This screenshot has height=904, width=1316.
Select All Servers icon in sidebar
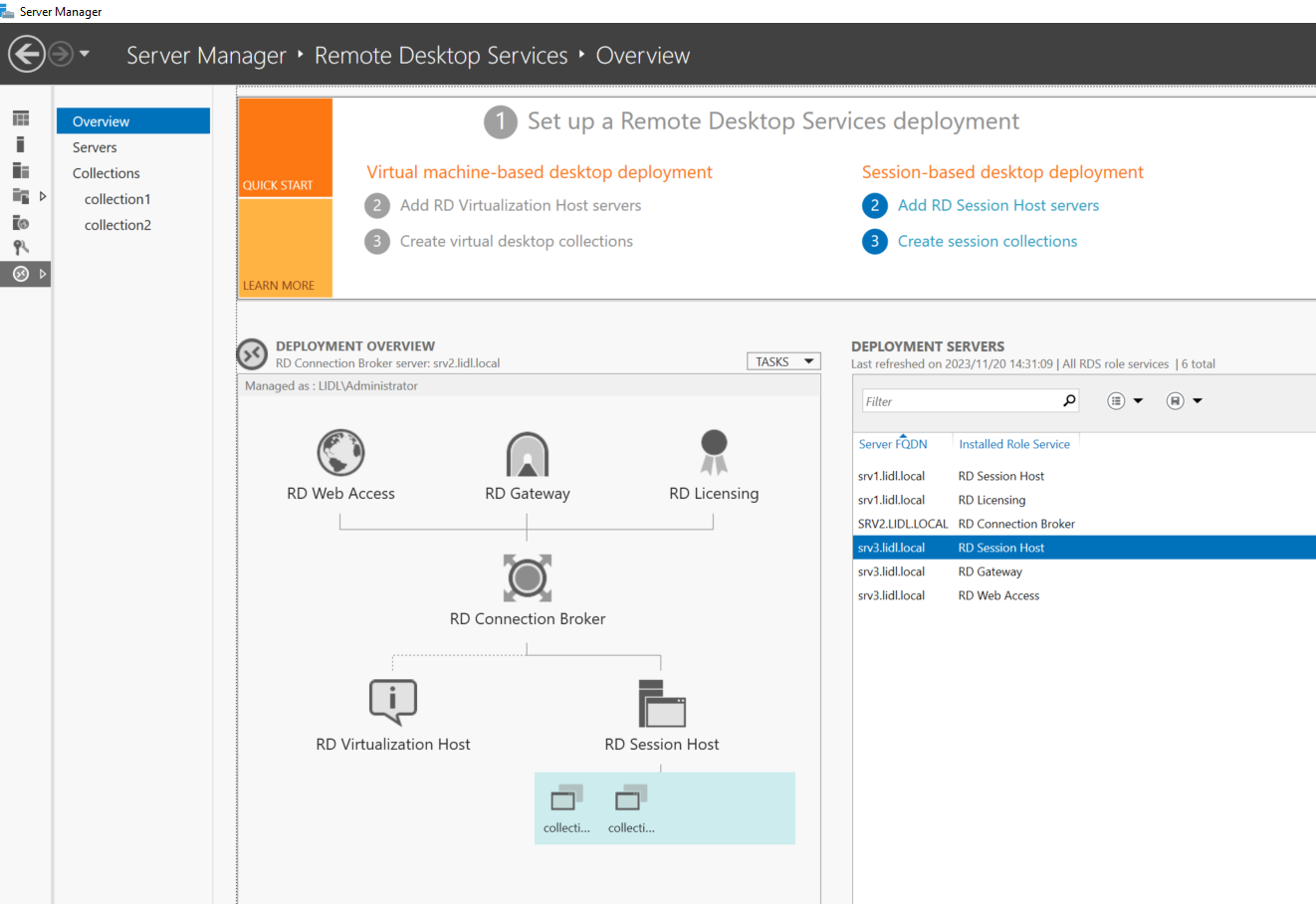(21, 170)
